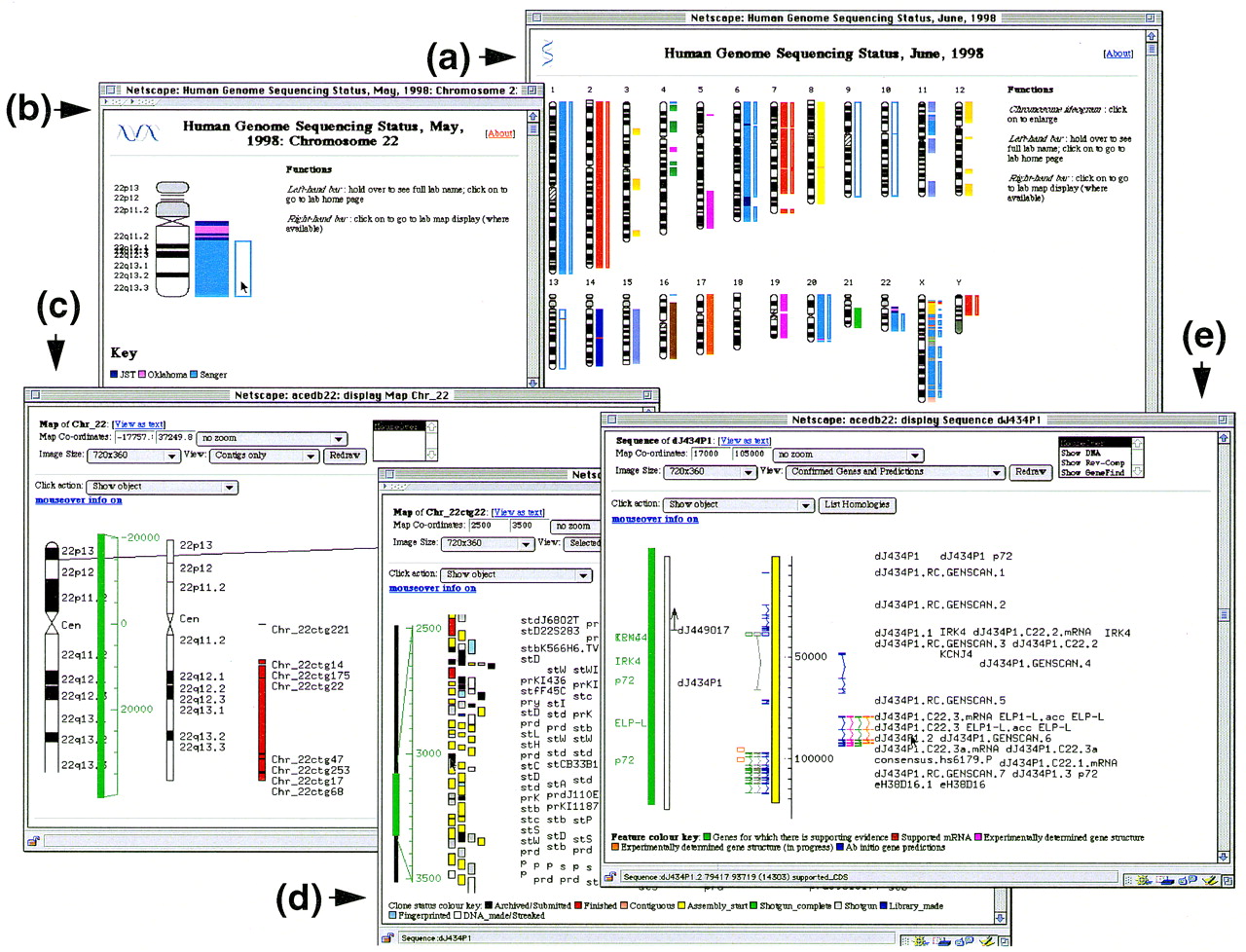Image resolution: width=1246 pixels, height=952 pixels.
Task: Open the Image Size dropdown in the Map Chr_22 window
Action: pyautogui.click(x=133, y=456)
